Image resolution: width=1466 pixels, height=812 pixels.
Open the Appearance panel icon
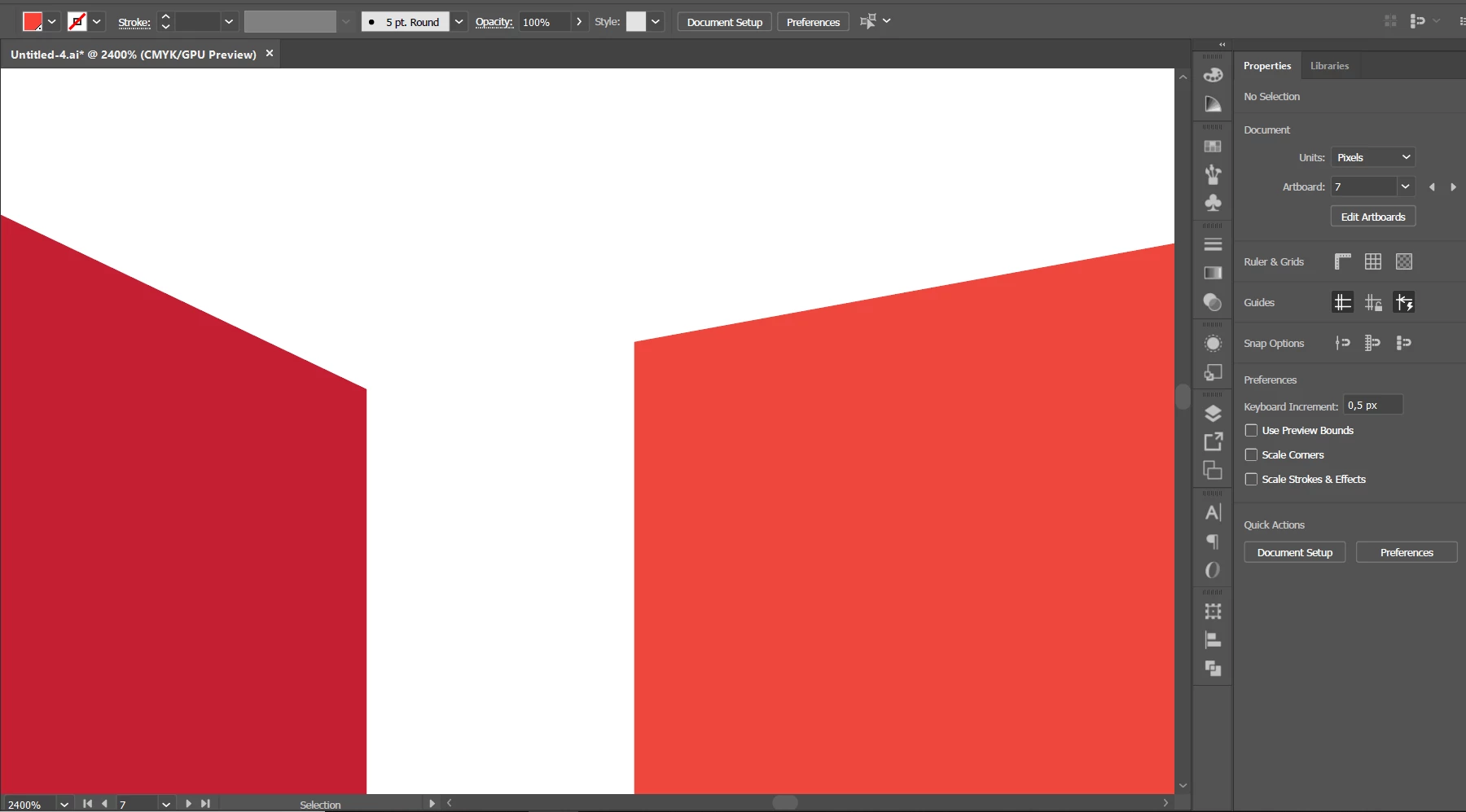tap(1213, 344)
